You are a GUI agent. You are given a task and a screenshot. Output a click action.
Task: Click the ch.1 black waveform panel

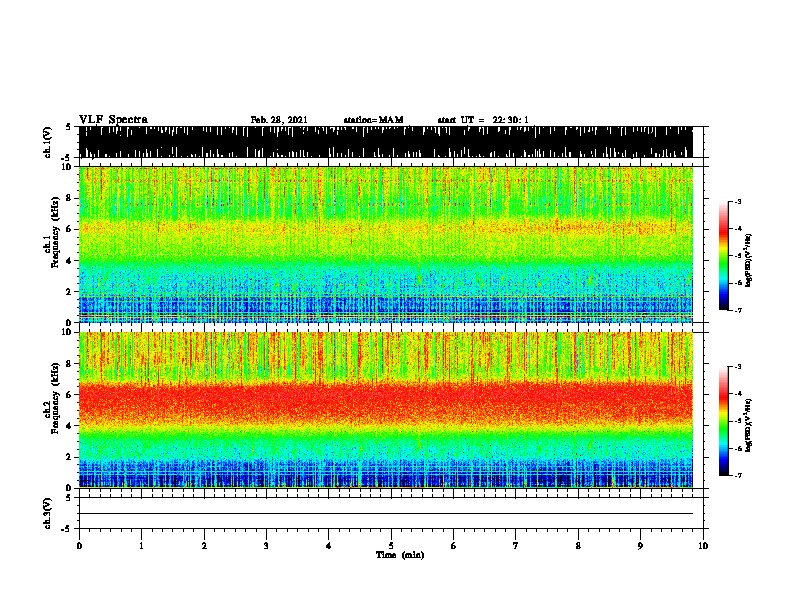(x=385, y=142)
